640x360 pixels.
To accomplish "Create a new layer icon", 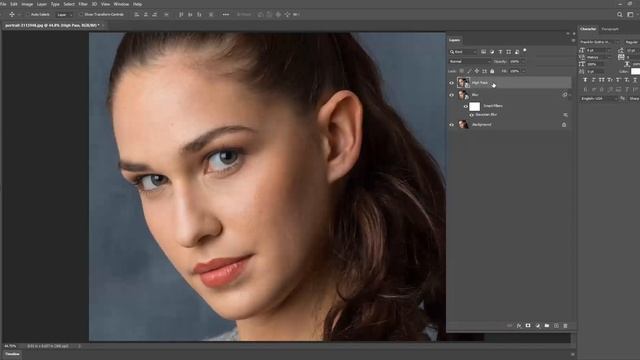I will coord(556,326).
